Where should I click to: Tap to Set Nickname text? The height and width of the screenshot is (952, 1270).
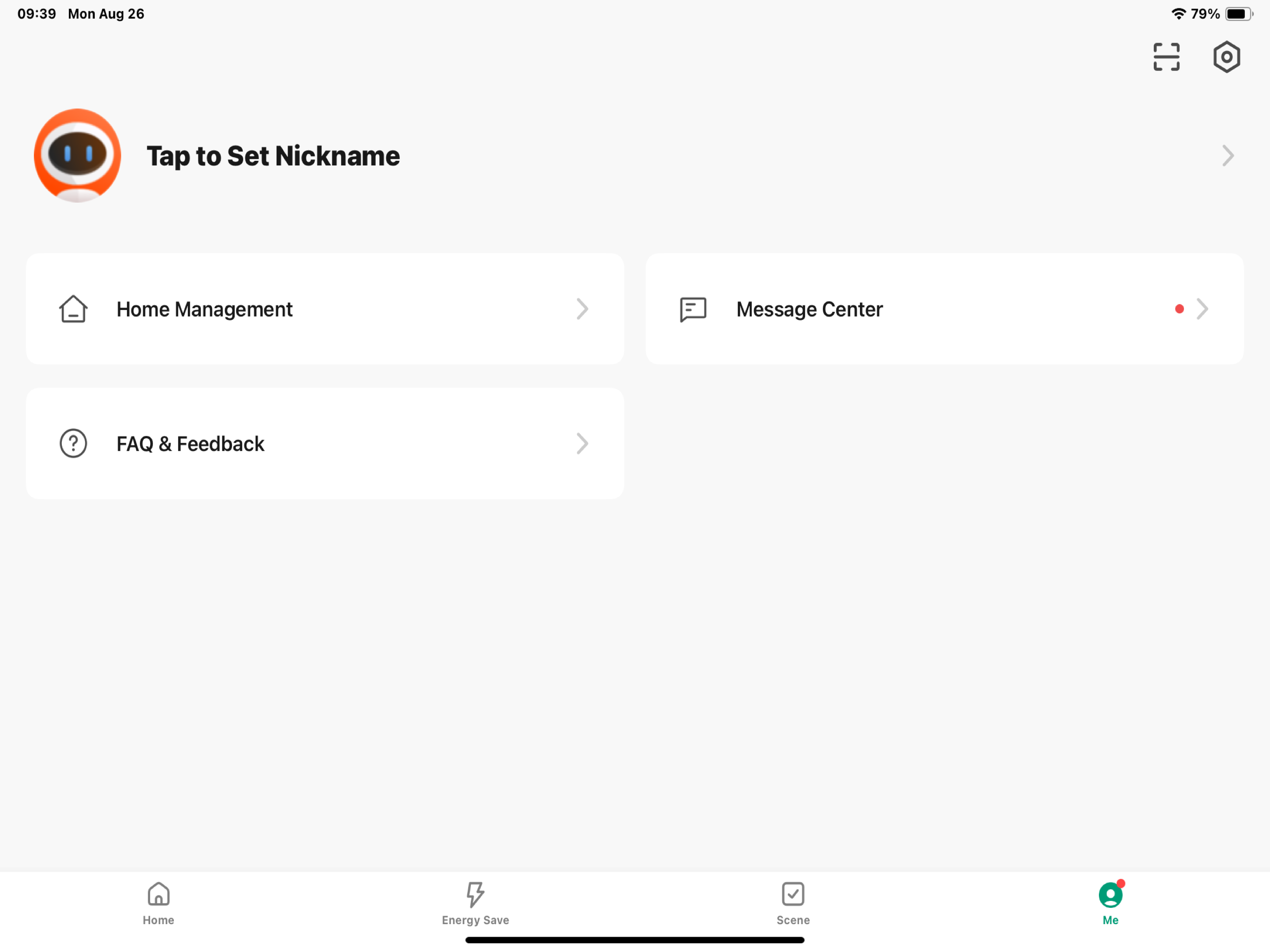[x=273, y=156]
